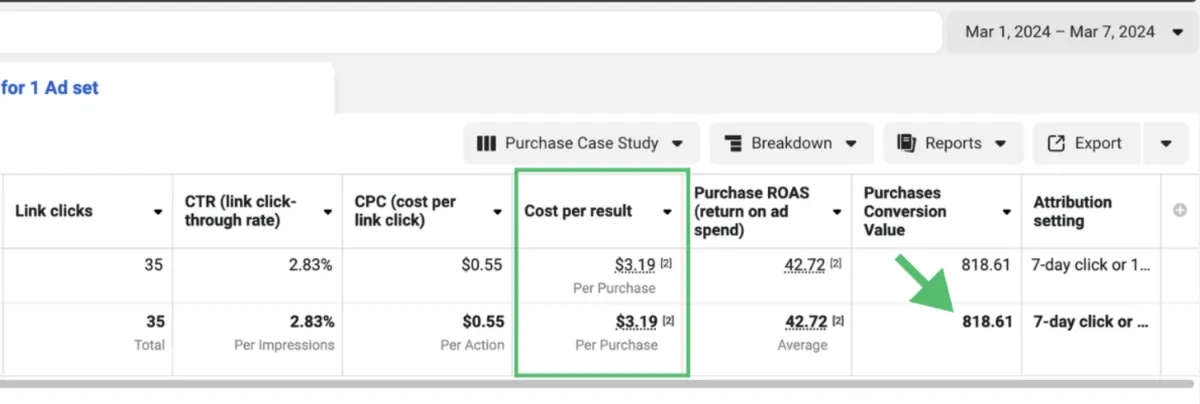The height and width of the screenshot is (404, 1200).
Task: Click the Reports document icon
Action: 907,143
